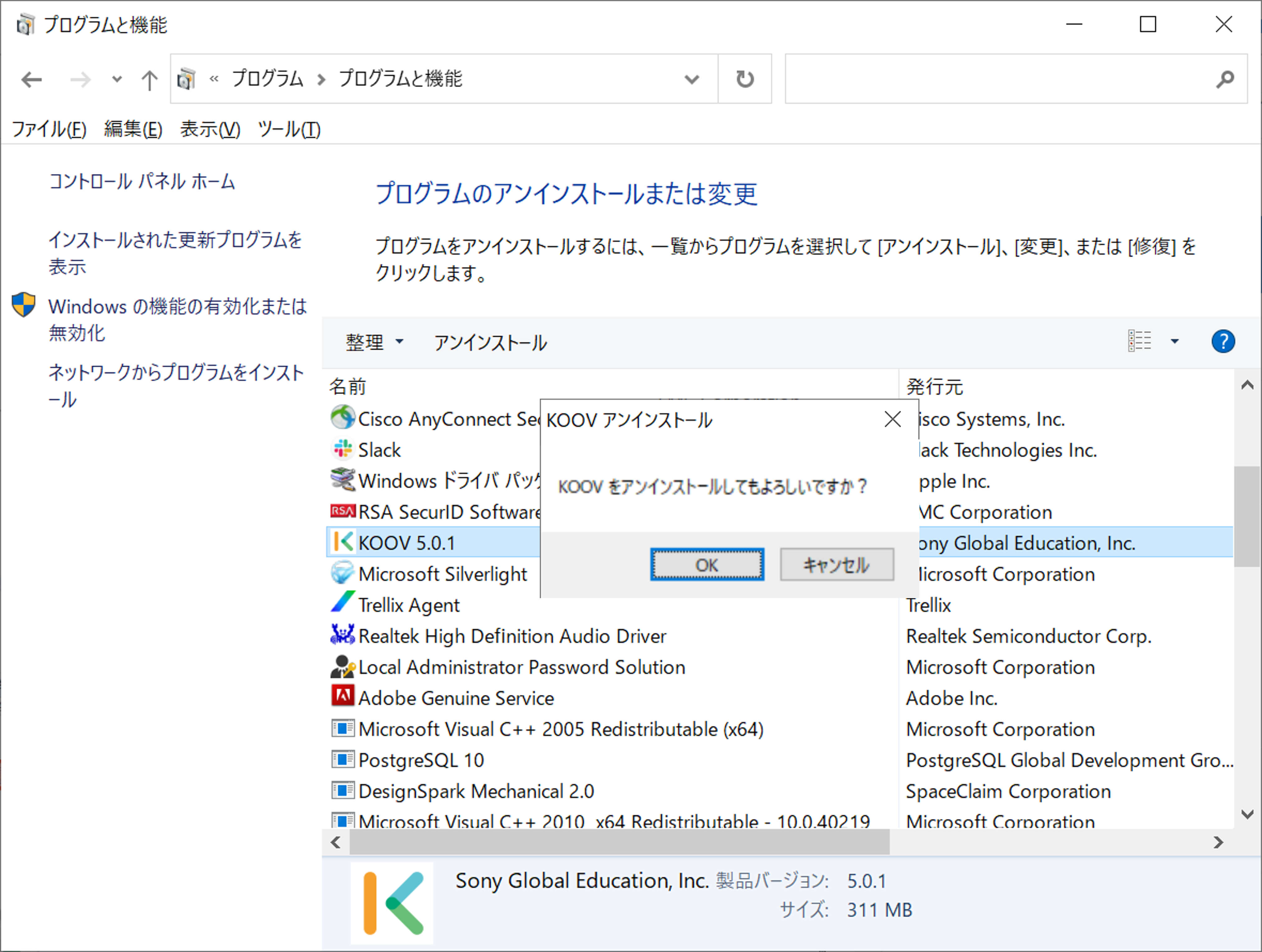Close the KOOV アンインストール dialog

click(x=893, y=419)
